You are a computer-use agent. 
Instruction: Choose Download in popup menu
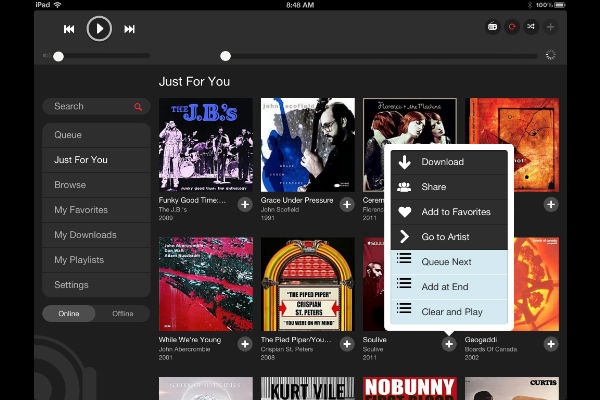(449, 162)
